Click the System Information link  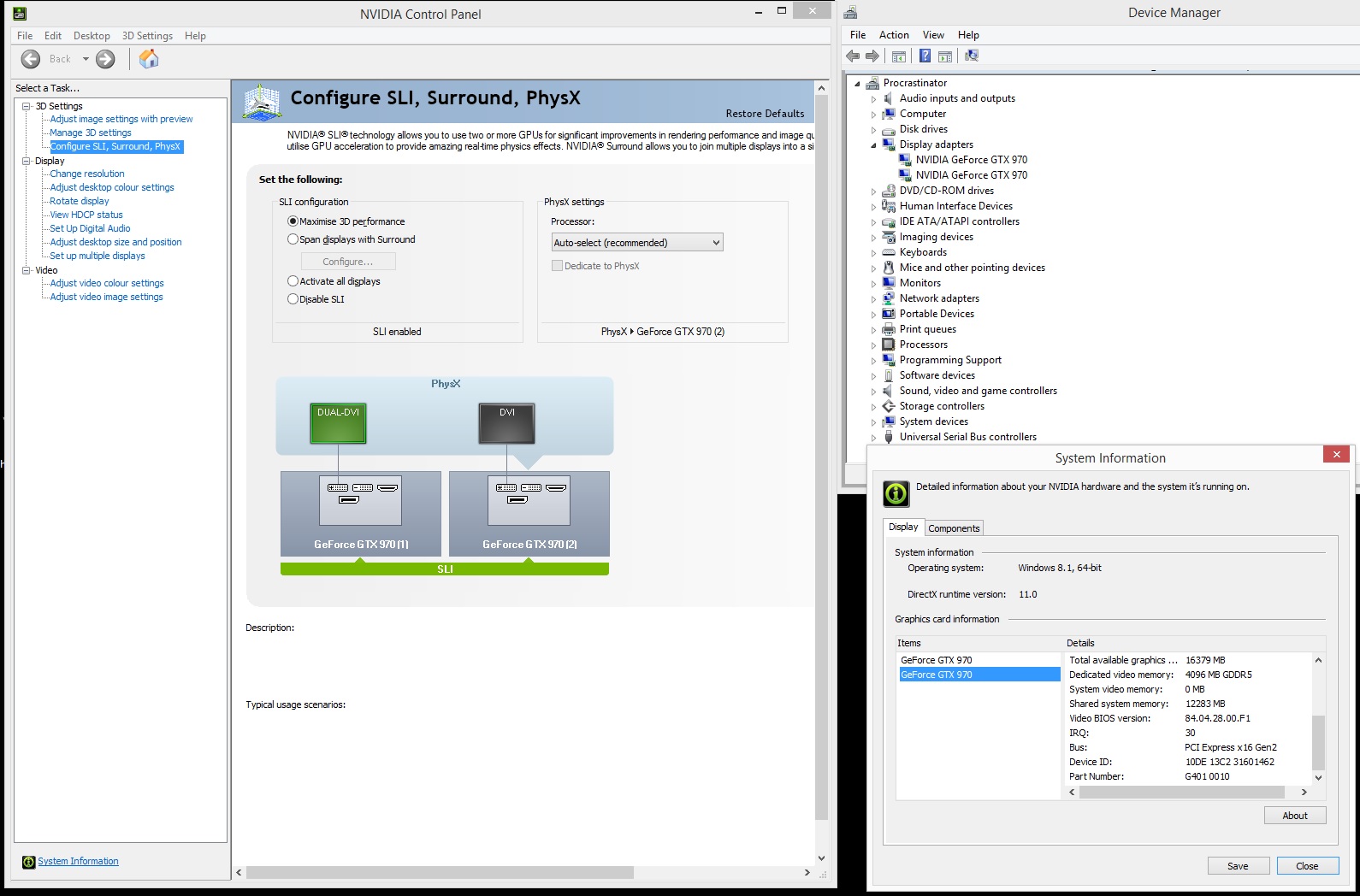78,862
